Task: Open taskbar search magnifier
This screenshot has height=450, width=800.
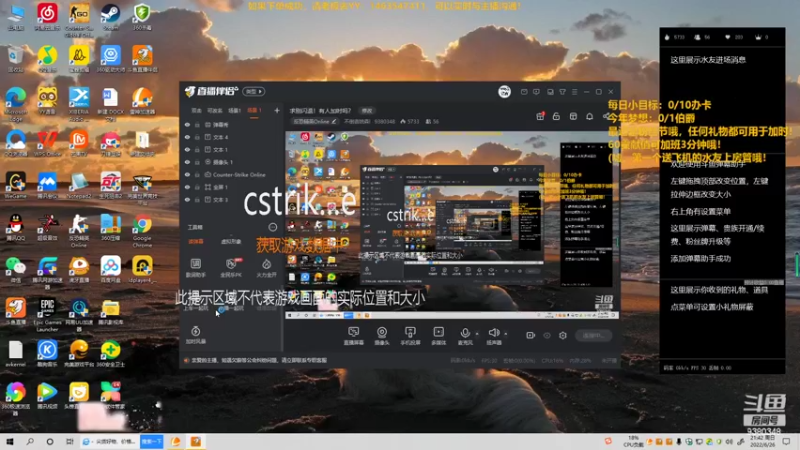Action: click(x=30, y=441)
